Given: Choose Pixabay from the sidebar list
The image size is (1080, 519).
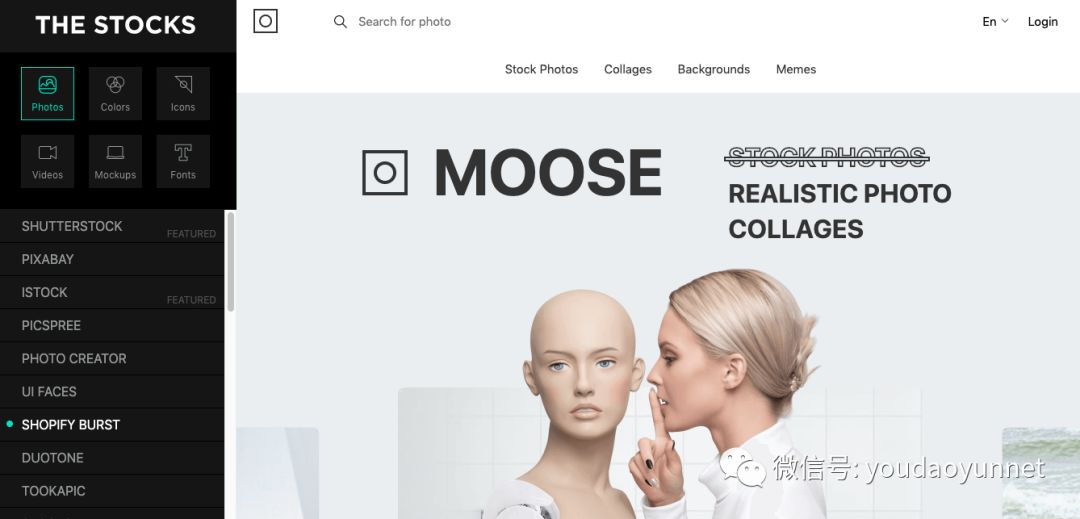Looking at the screenshot, I should (x=112, y=260).
